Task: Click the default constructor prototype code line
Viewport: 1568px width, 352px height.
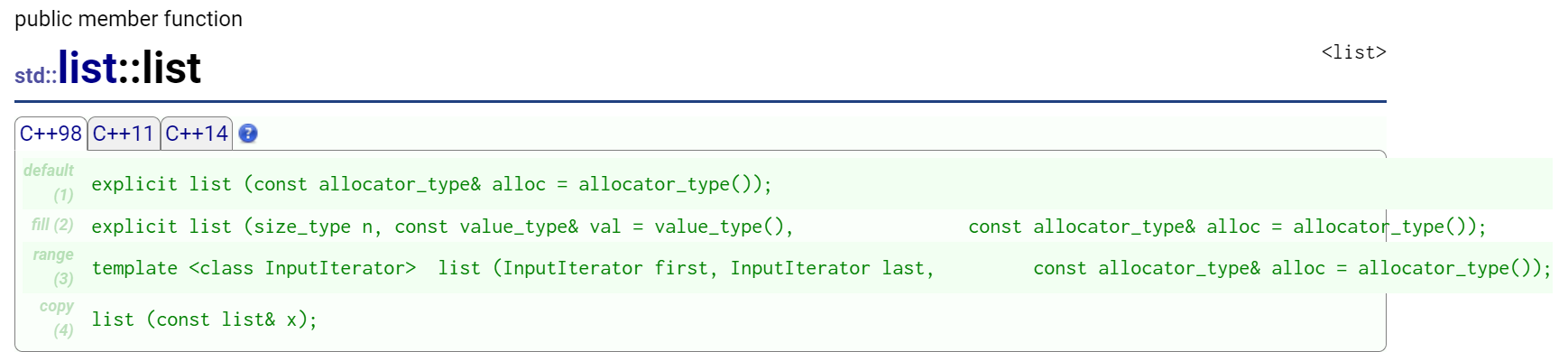Action: point(431,184)
